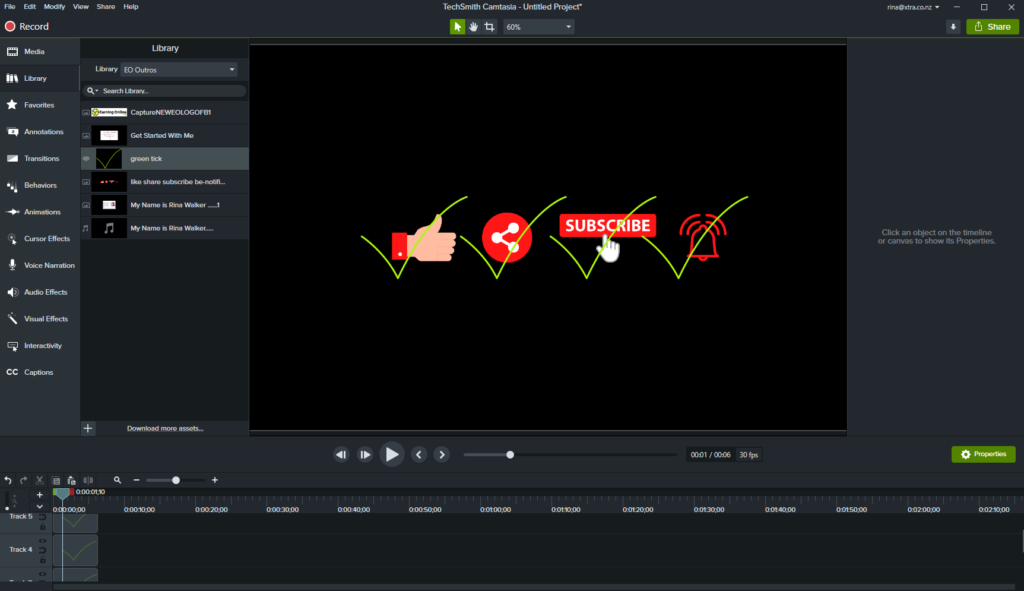
Task: Open the search filter magnifier dropdown
Action: point(92,91)
